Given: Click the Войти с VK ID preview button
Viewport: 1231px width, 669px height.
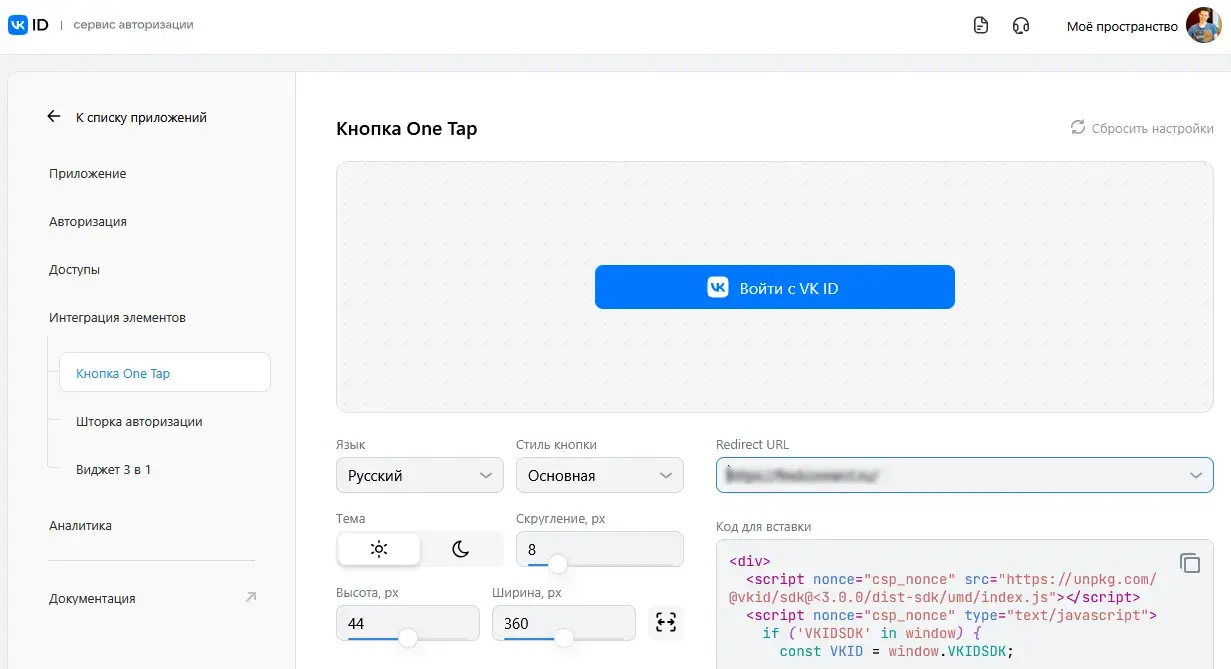Looking at the screenshot, I should coord(775,287).
